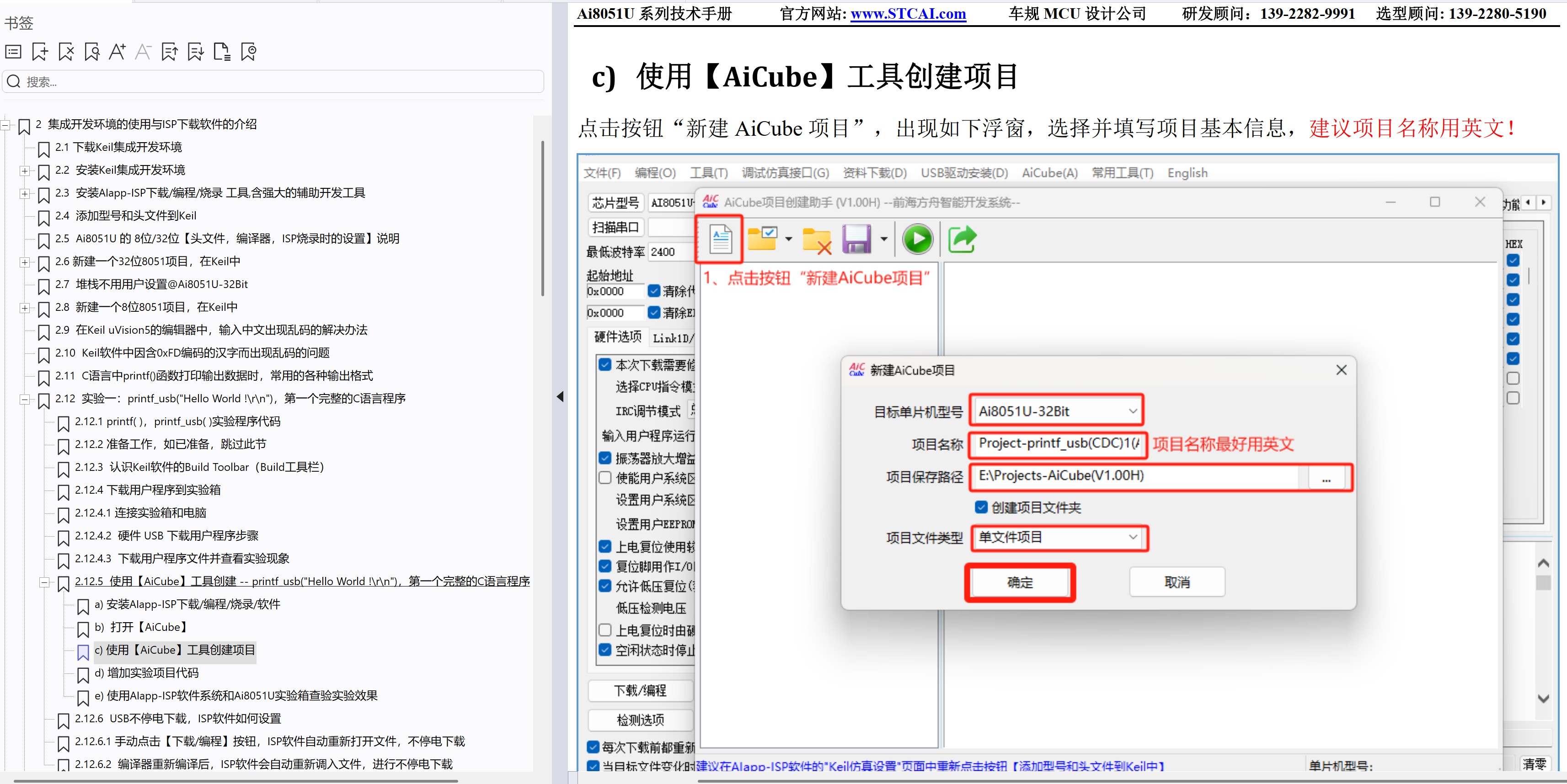The height and width of the screenshot is (784, 1567).
Task: Collapse the bookmark panel with the left arrow
Action: click(x=560, y=396)
